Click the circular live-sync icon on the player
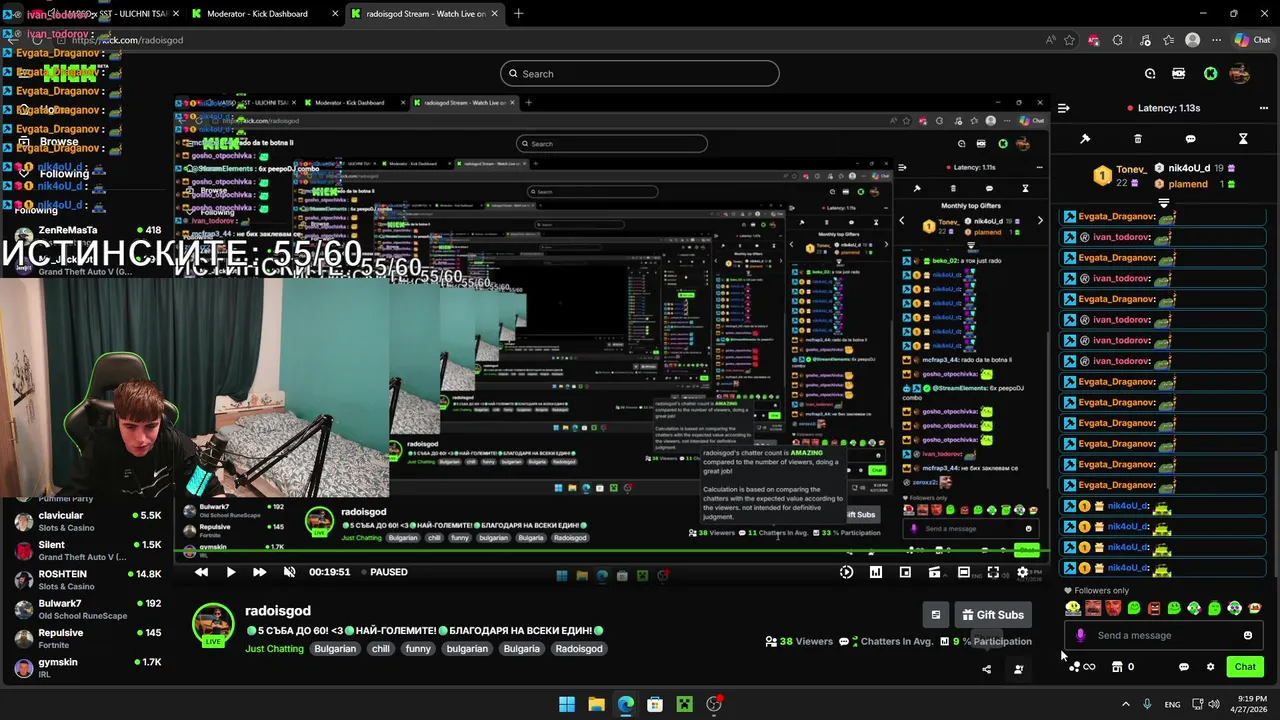This screenshot has width=1280, height=720. click(846, 572)
